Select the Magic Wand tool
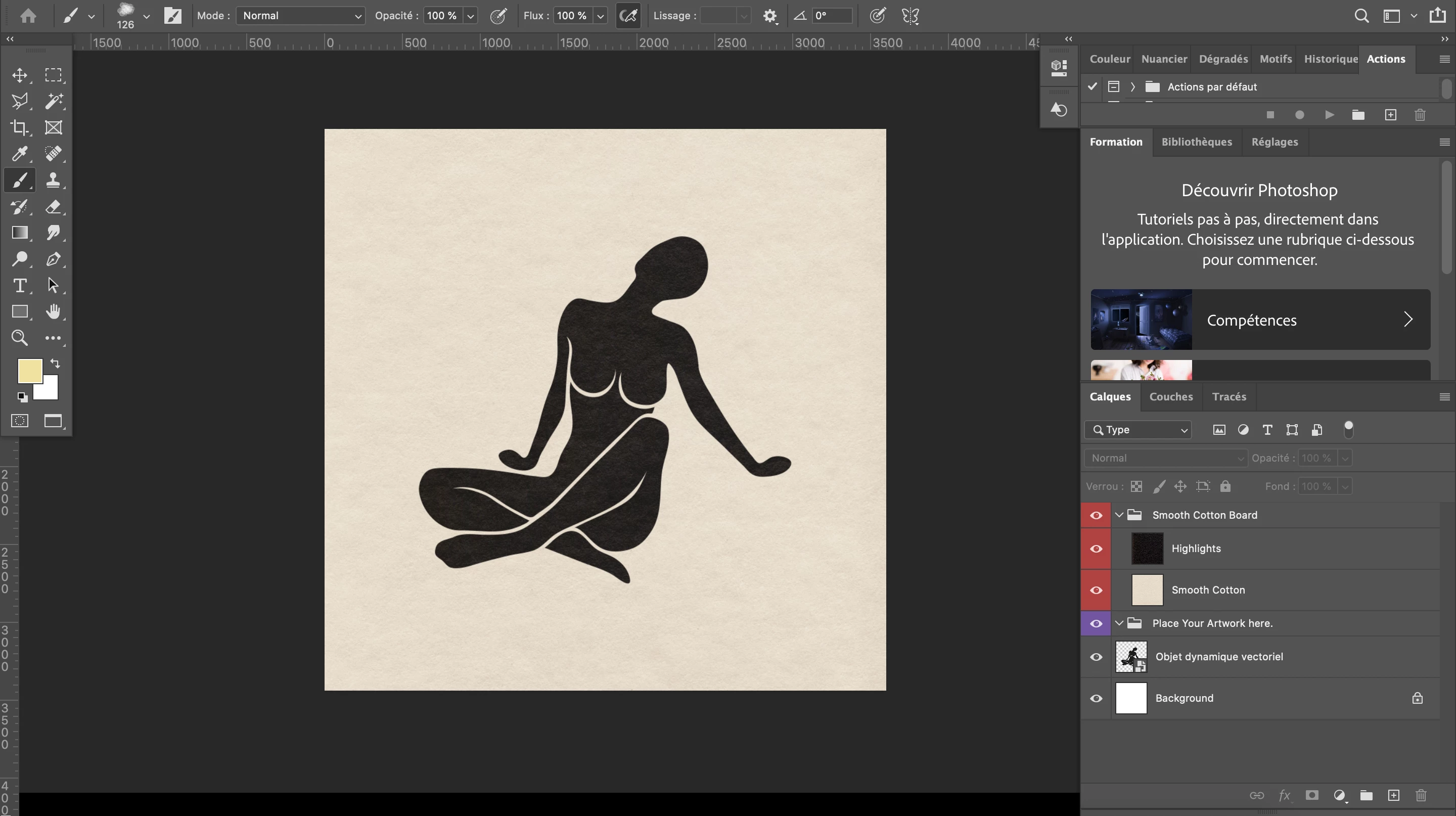Viewport: 1456px width, 816px height. tap(54, 101)
